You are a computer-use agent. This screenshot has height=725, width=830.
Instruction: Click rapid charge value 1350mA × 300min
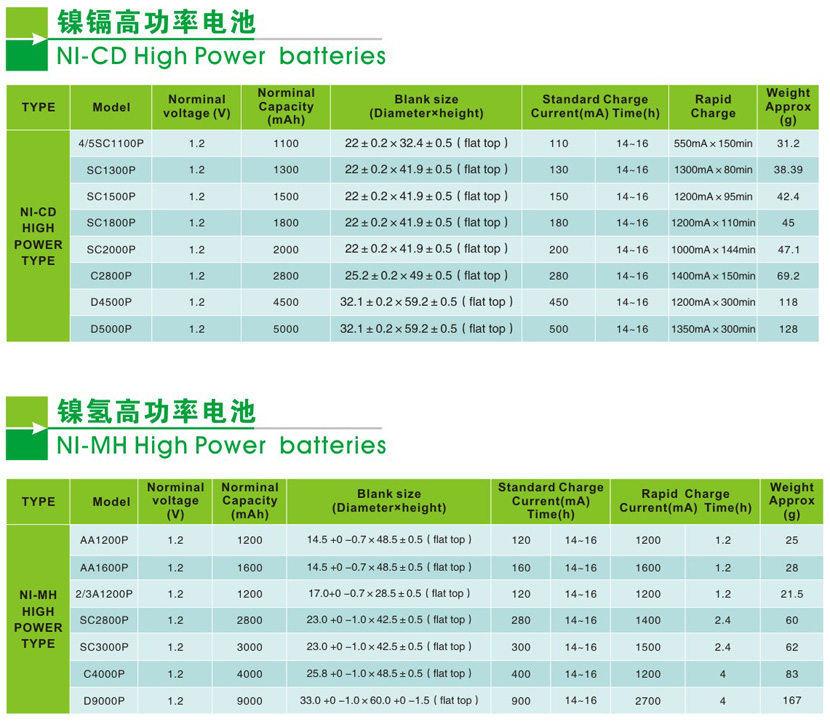pyautogui.click(x=713, y=329)
